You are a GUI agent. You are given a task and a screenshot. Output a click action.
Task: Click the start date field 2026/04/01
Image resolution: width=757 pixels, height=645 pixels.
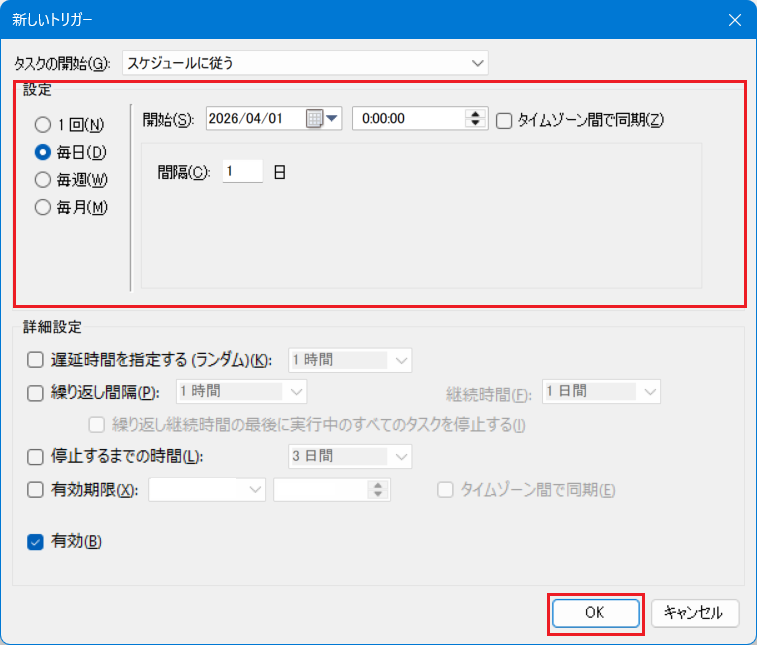click(x=255, y=119)
